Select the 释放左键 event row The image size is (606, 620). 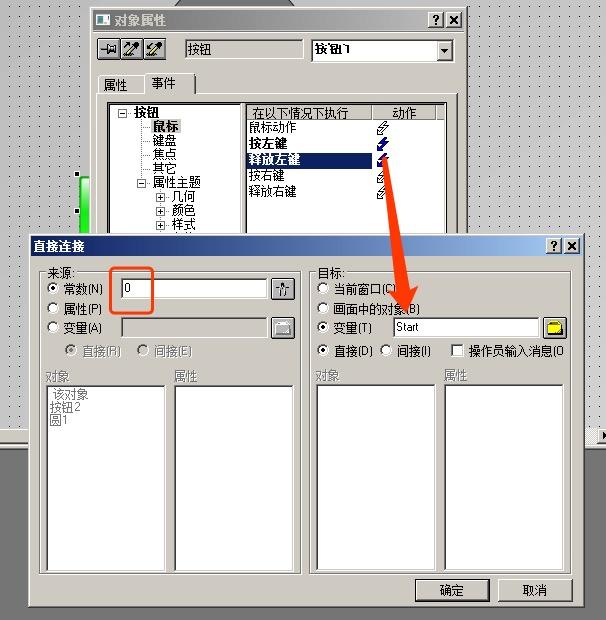pyautogui.click(x=308, y=160)
